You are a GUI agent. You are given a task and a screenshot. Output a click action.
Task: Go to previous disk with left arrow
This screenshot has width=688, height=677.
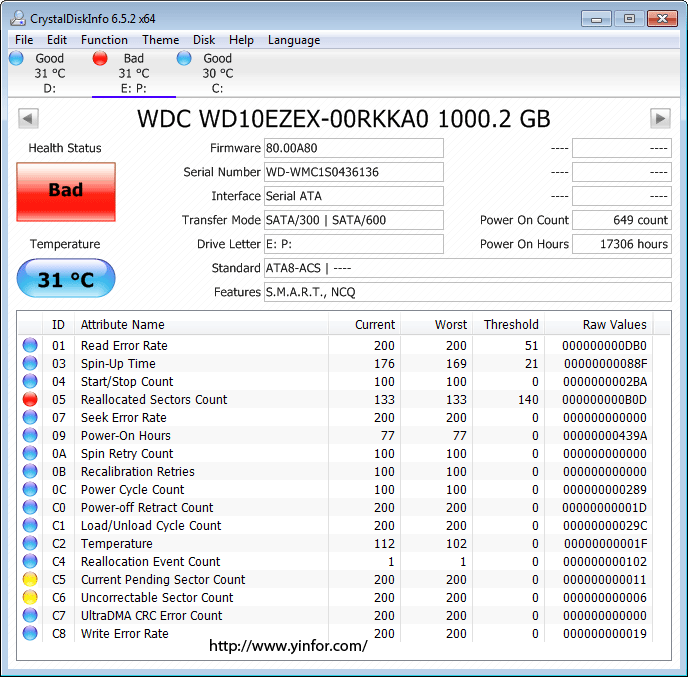(29, 118)
